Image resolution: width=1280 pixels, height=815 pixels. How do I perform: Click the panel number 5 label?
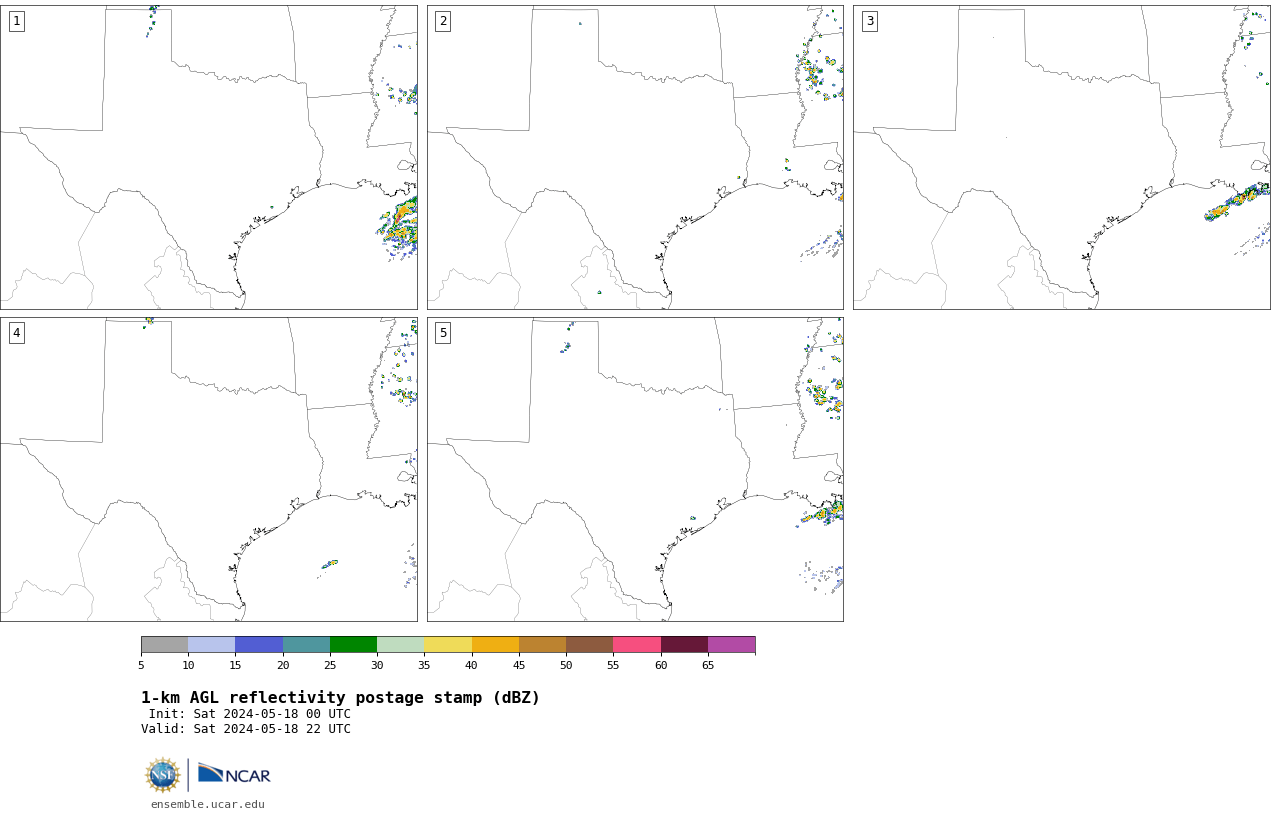[x=443, y=333]
